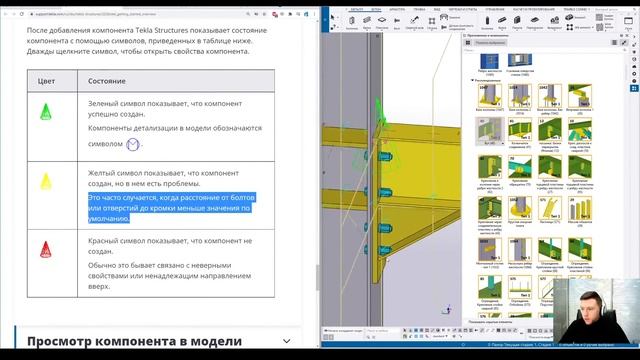Open the dropdown arrow on the selected component thumbnail
The height and width of the screenshot is (360, 640).
tap(502, 144)
